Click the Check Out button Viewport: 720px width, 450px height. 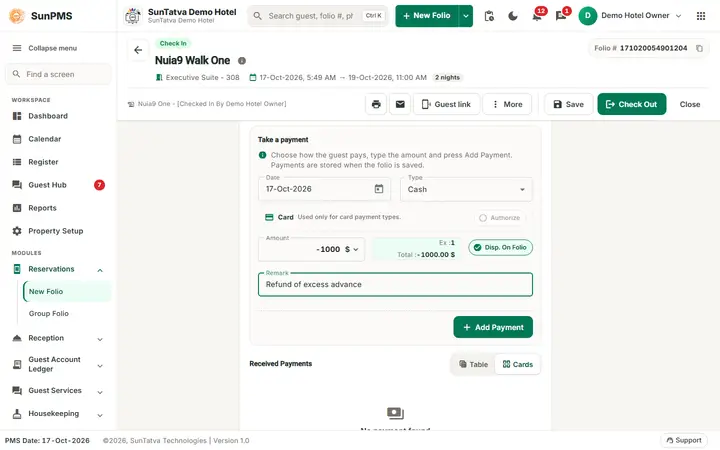631,104
